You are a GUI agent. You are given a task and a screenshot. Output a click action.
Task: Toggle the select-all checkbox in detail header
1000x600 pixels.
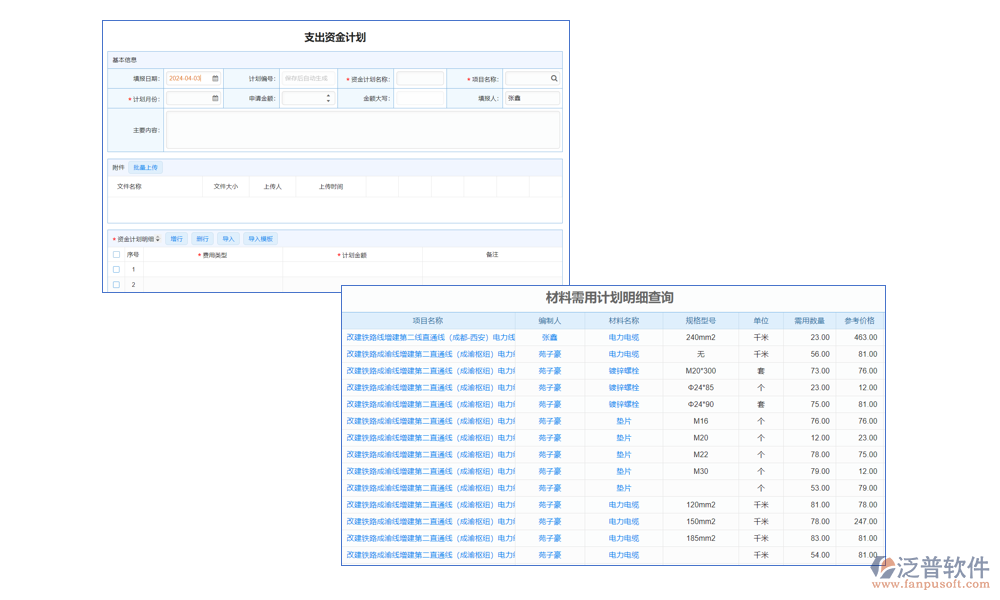click(x=116, y=255)
